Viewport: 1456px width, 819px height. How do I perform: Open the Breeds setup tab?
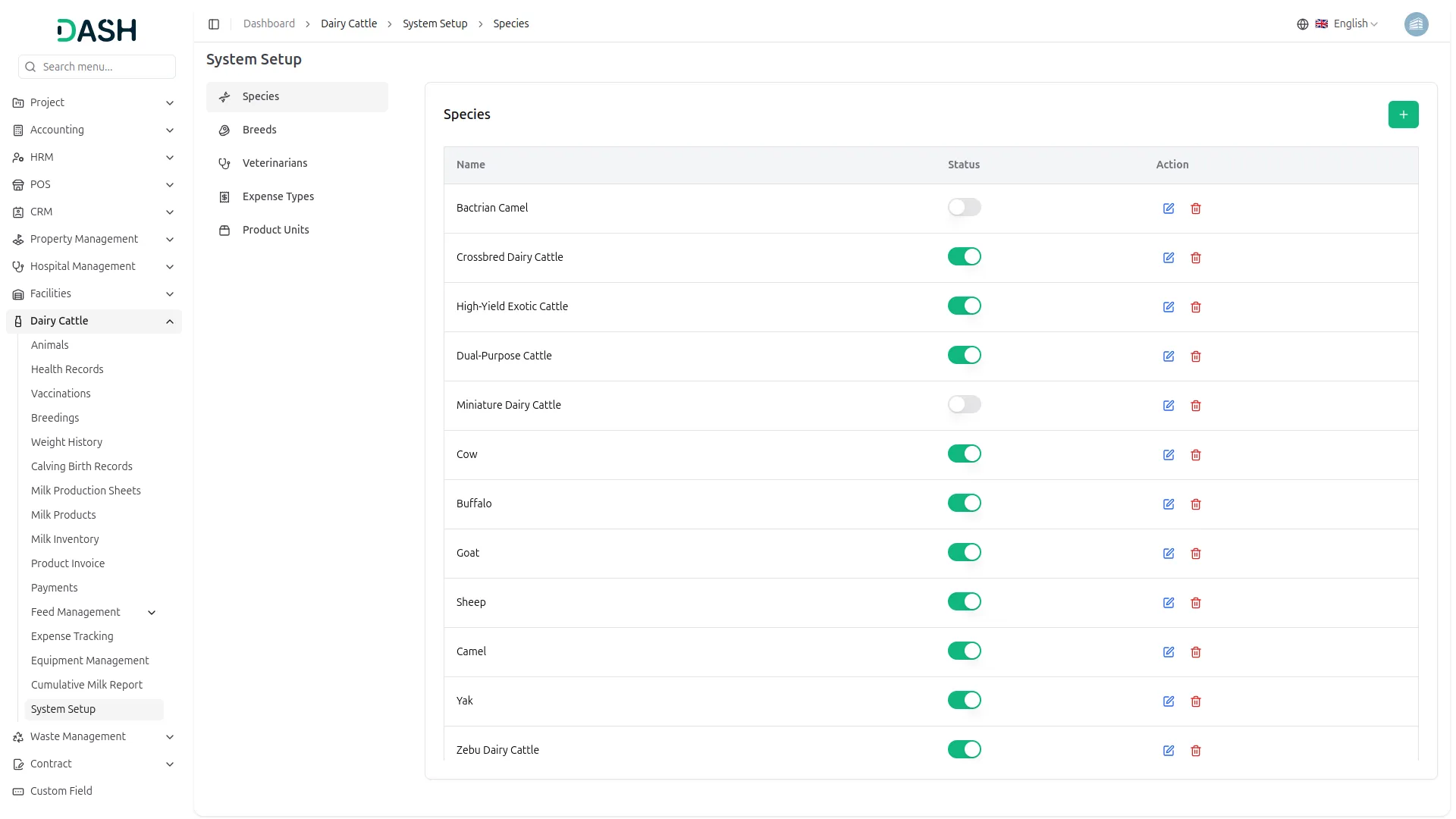[x=297, y=130]
